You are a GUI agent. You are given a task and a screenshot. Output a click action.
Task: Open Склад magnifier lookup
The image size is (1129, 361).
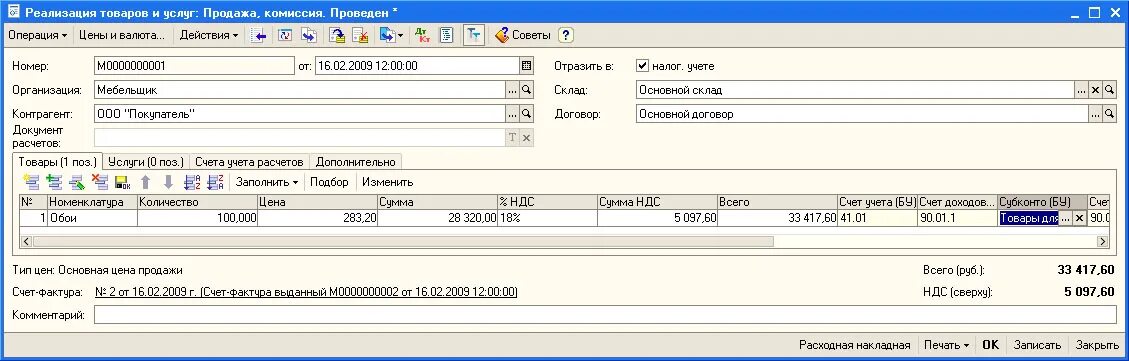tap(1110, 90)
